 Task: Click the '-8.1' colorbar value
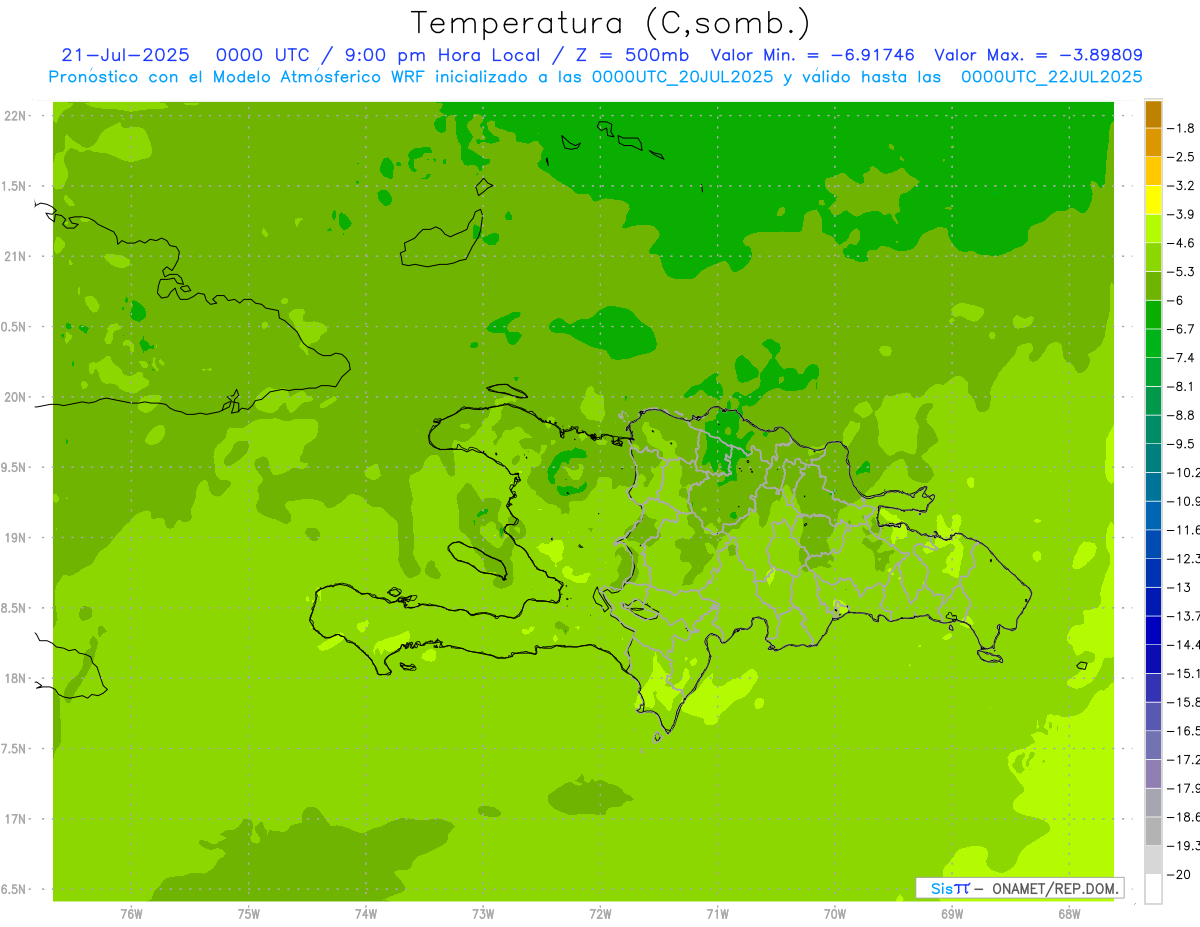(x=1182, y=386)
